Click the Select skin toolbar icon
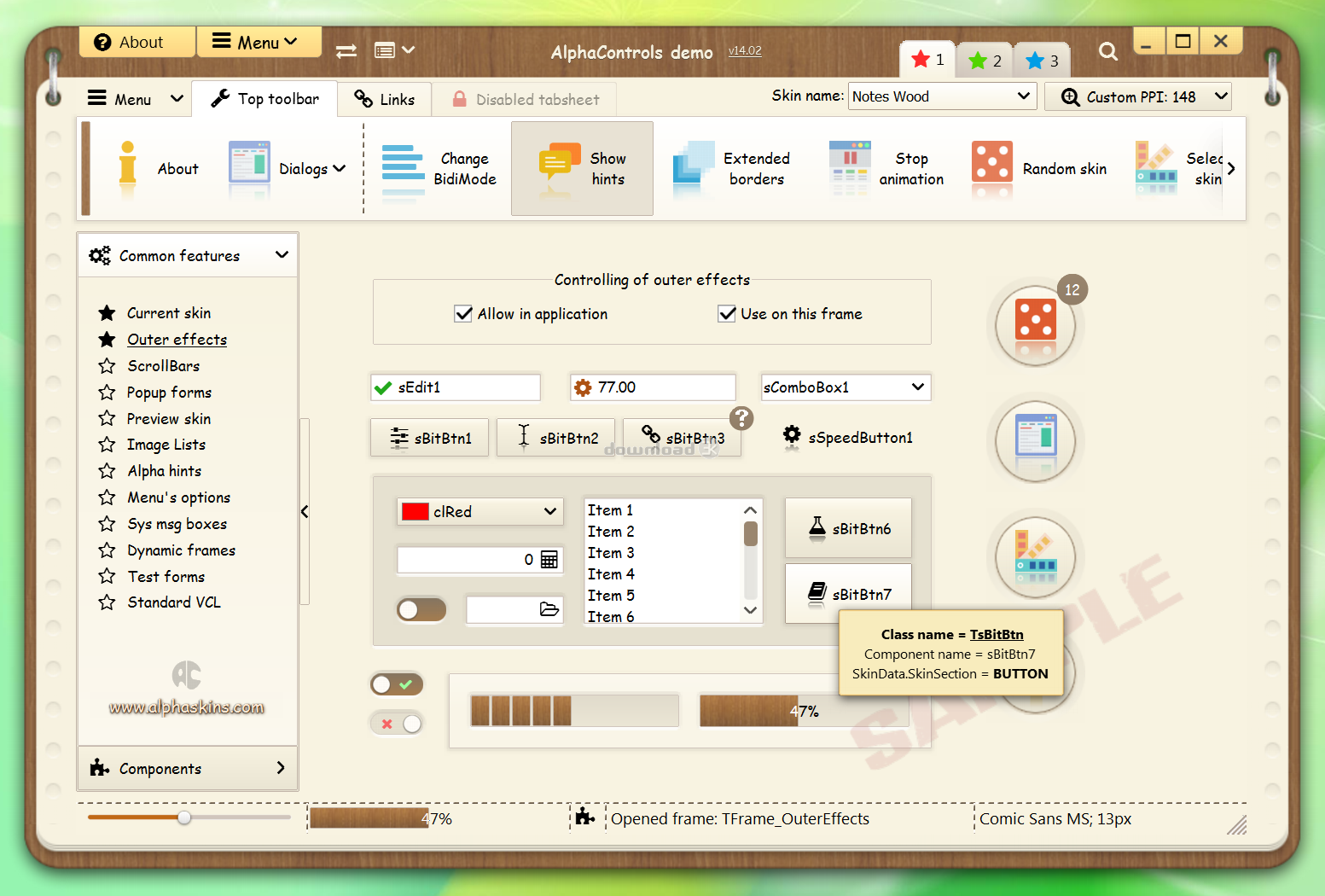This screenshot has height=896, width=1325. [x=1156, y=163]
